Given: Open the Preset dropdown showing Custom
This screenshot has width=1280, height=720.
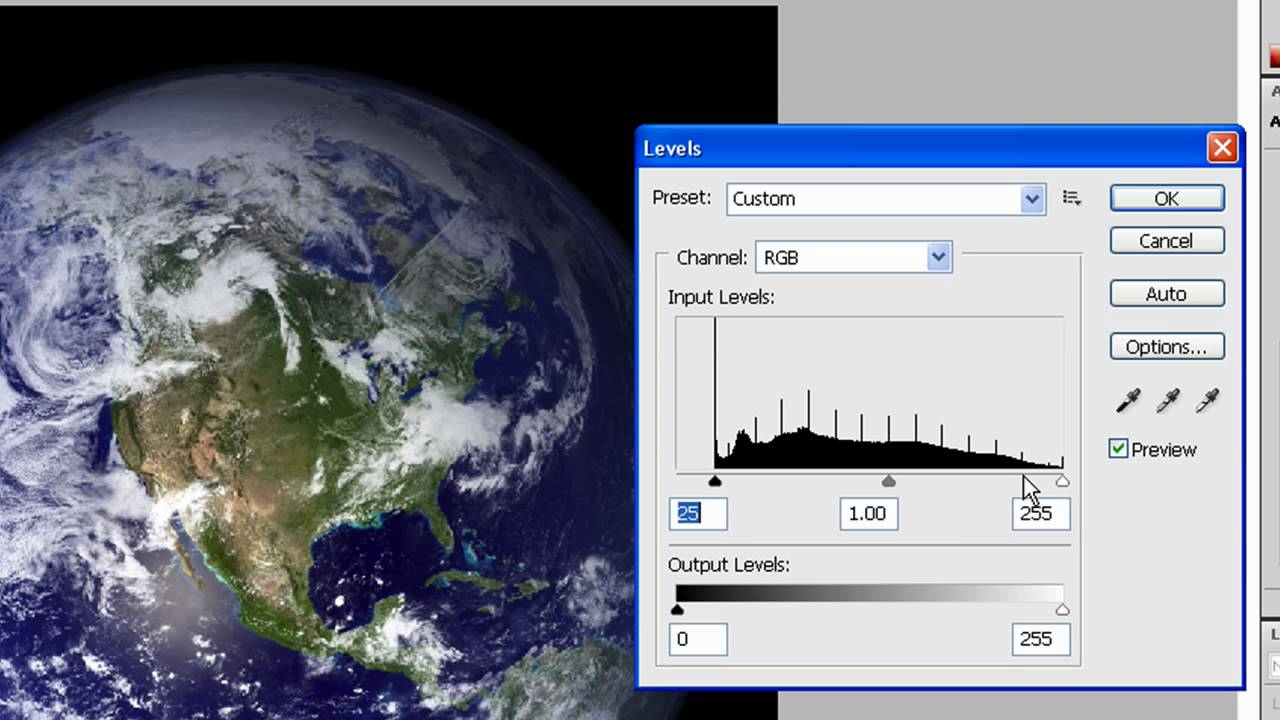Looking at the screenshot, I should (886, 199).
